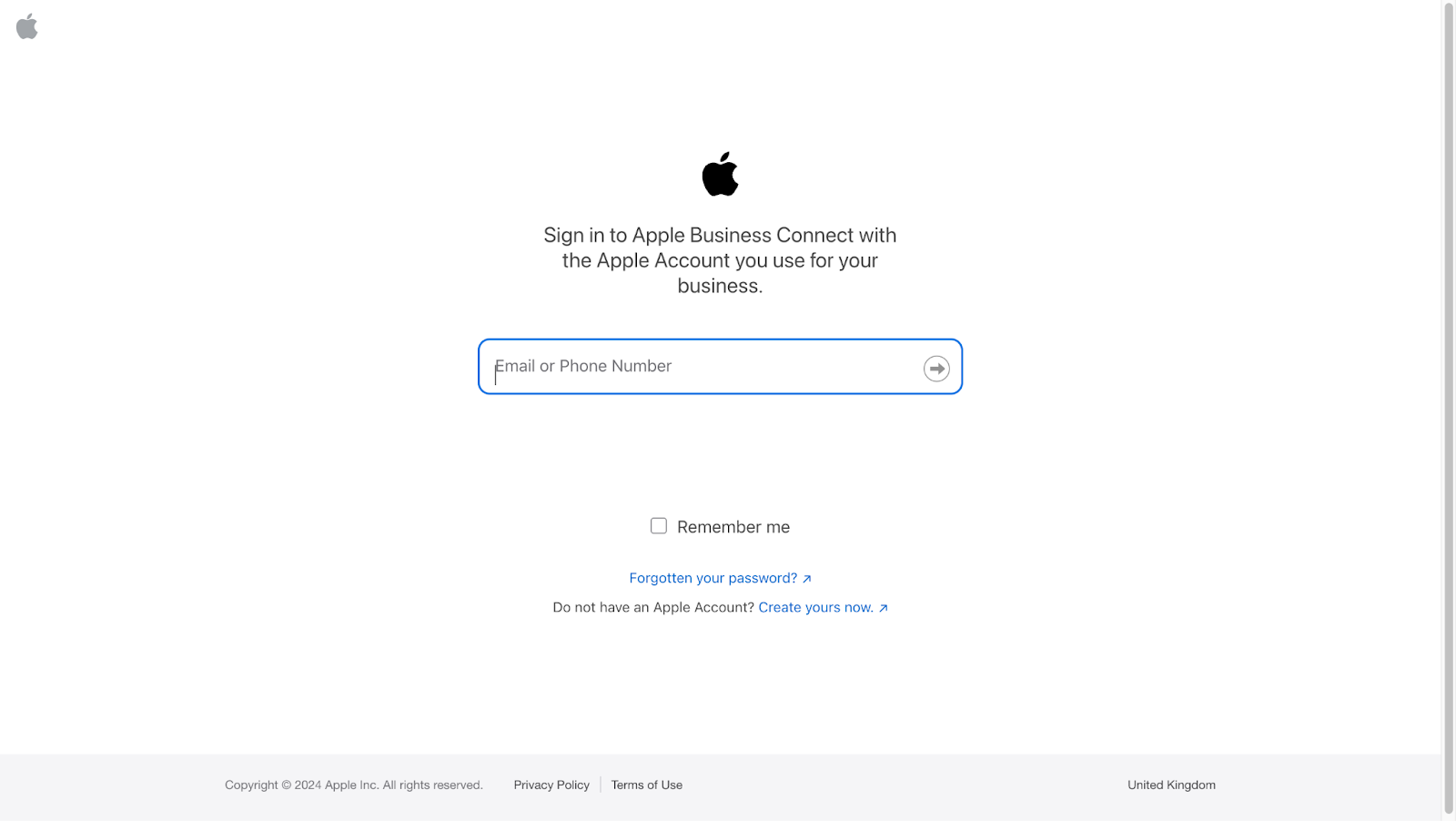This screenshot has width=1456, height=821.
Task: Click the large centered Apple logo
Action: click(720, 174)
